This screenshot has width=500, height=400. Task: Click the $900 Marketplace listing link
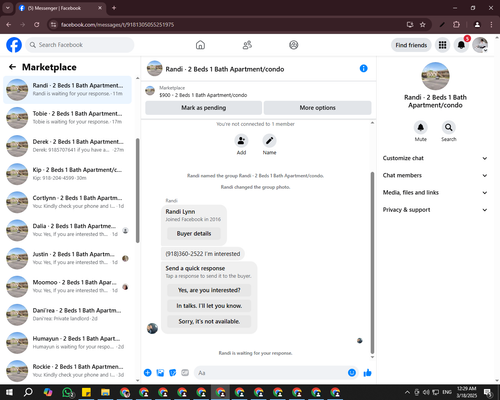(x=203, y=95)
